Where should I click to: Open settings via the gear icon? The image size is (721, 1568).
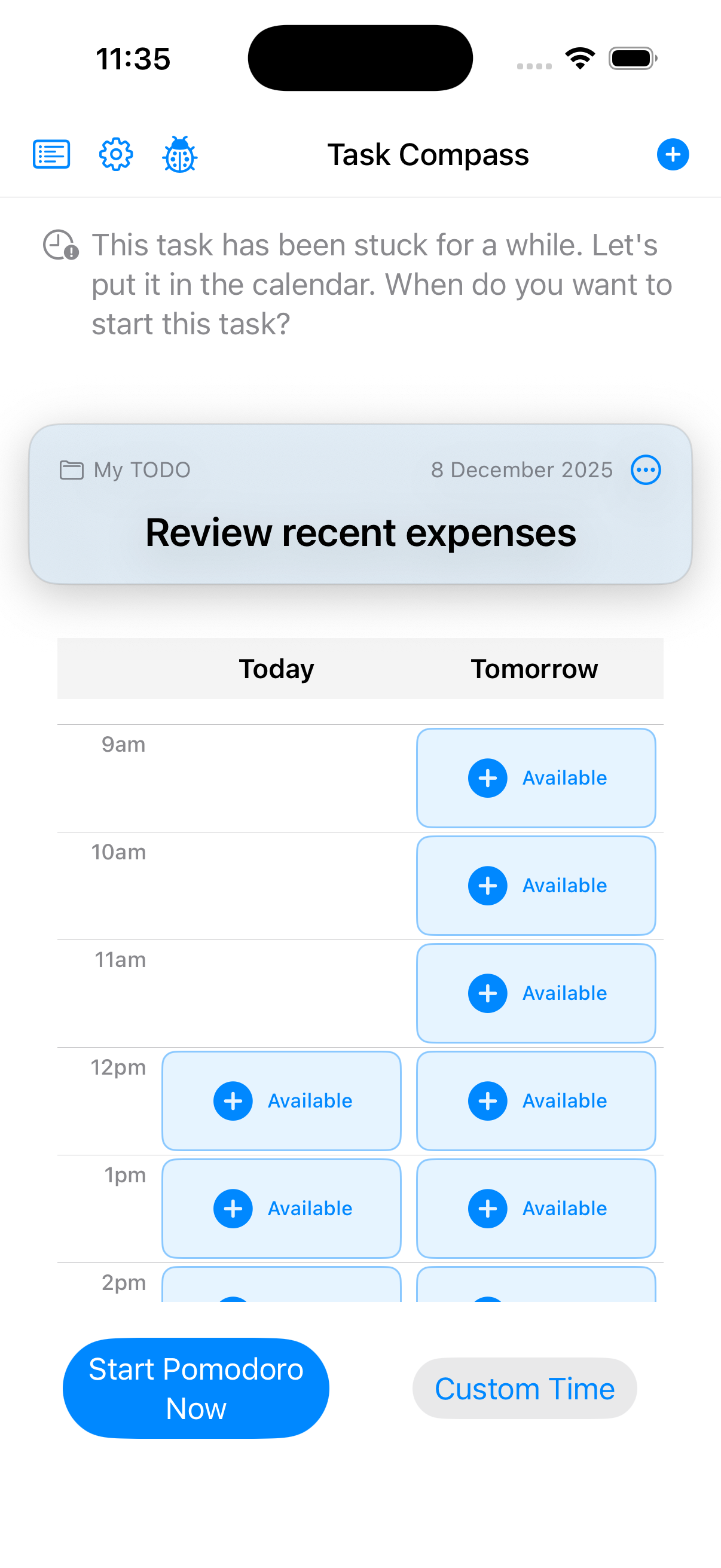click(x=115, y=154)
